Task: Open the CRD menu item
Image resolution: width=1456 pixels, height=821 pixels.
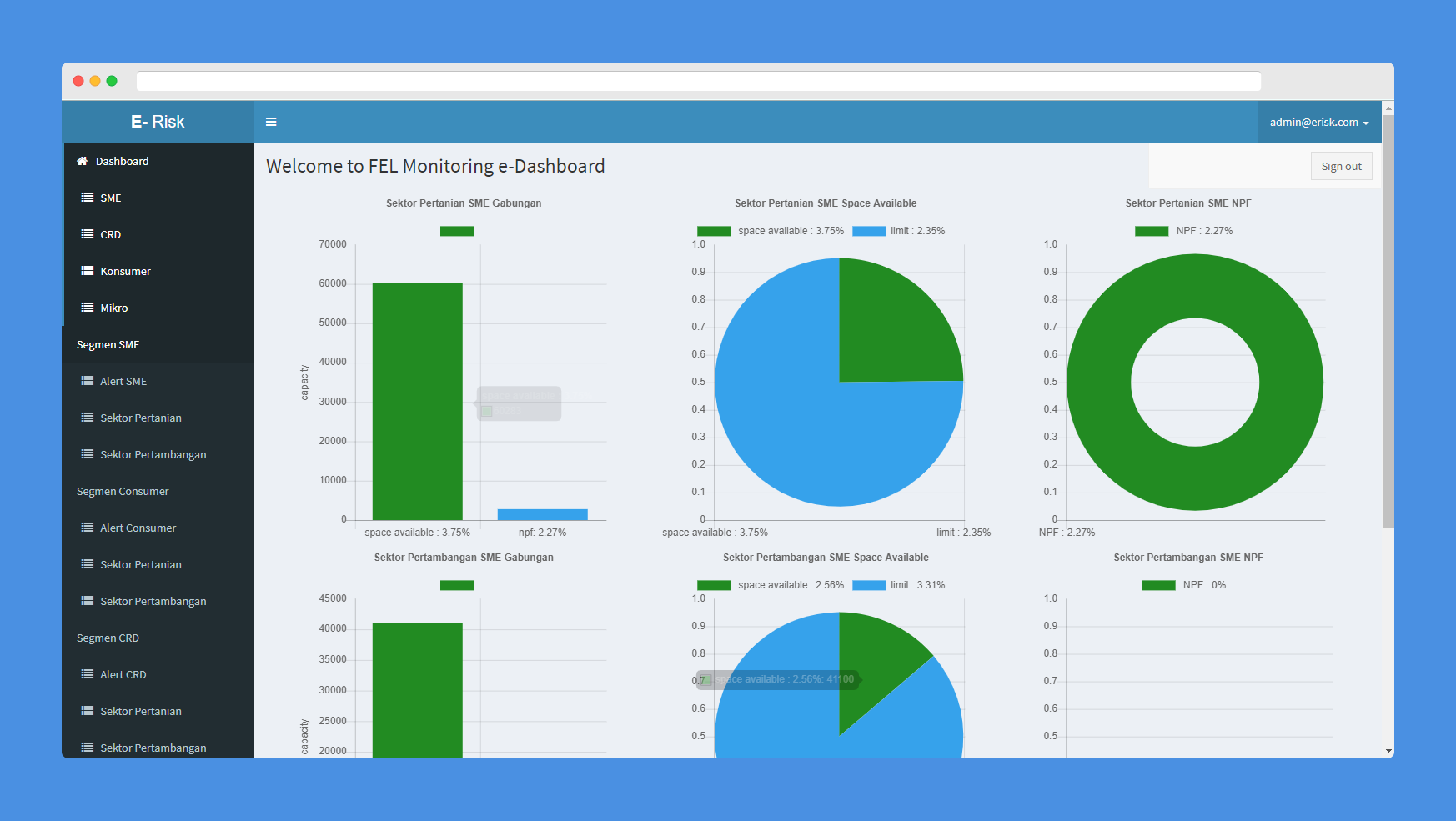Action: pyautogui.click(x=110, y=234)
